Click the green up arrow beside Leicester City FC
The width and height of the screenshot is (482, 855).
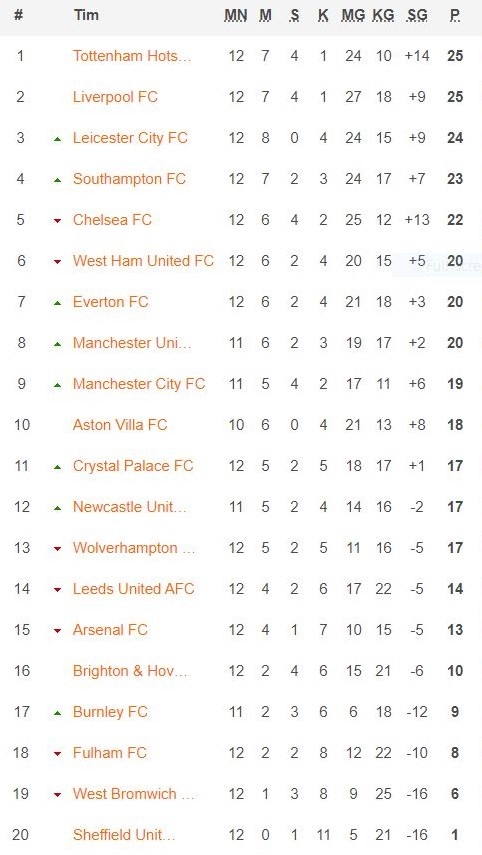click(x=57, y=139)
